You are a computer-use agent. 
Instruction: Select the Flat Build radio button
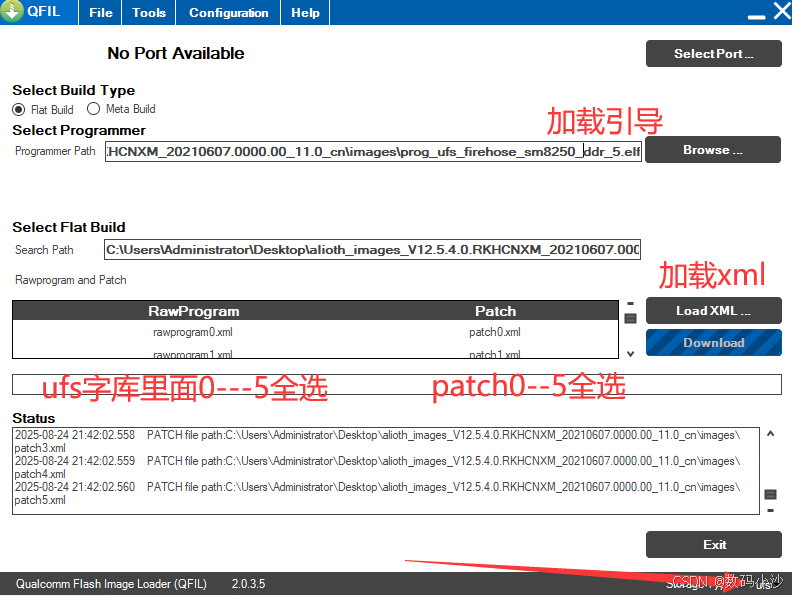[19, 110]
